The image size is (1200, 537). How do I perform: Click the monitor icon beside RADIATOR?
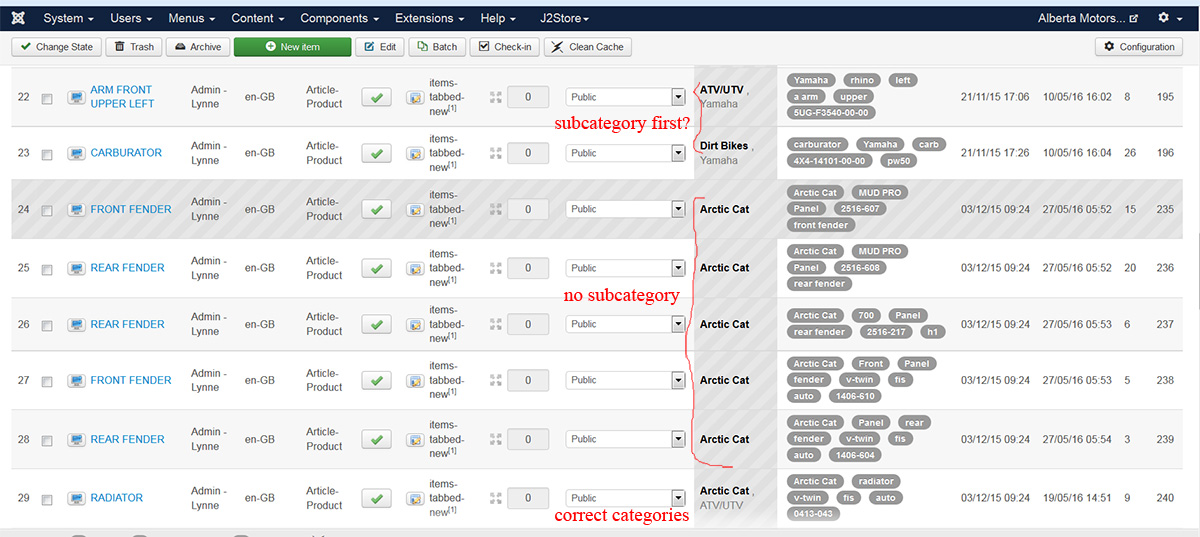(x=77, y=498)
